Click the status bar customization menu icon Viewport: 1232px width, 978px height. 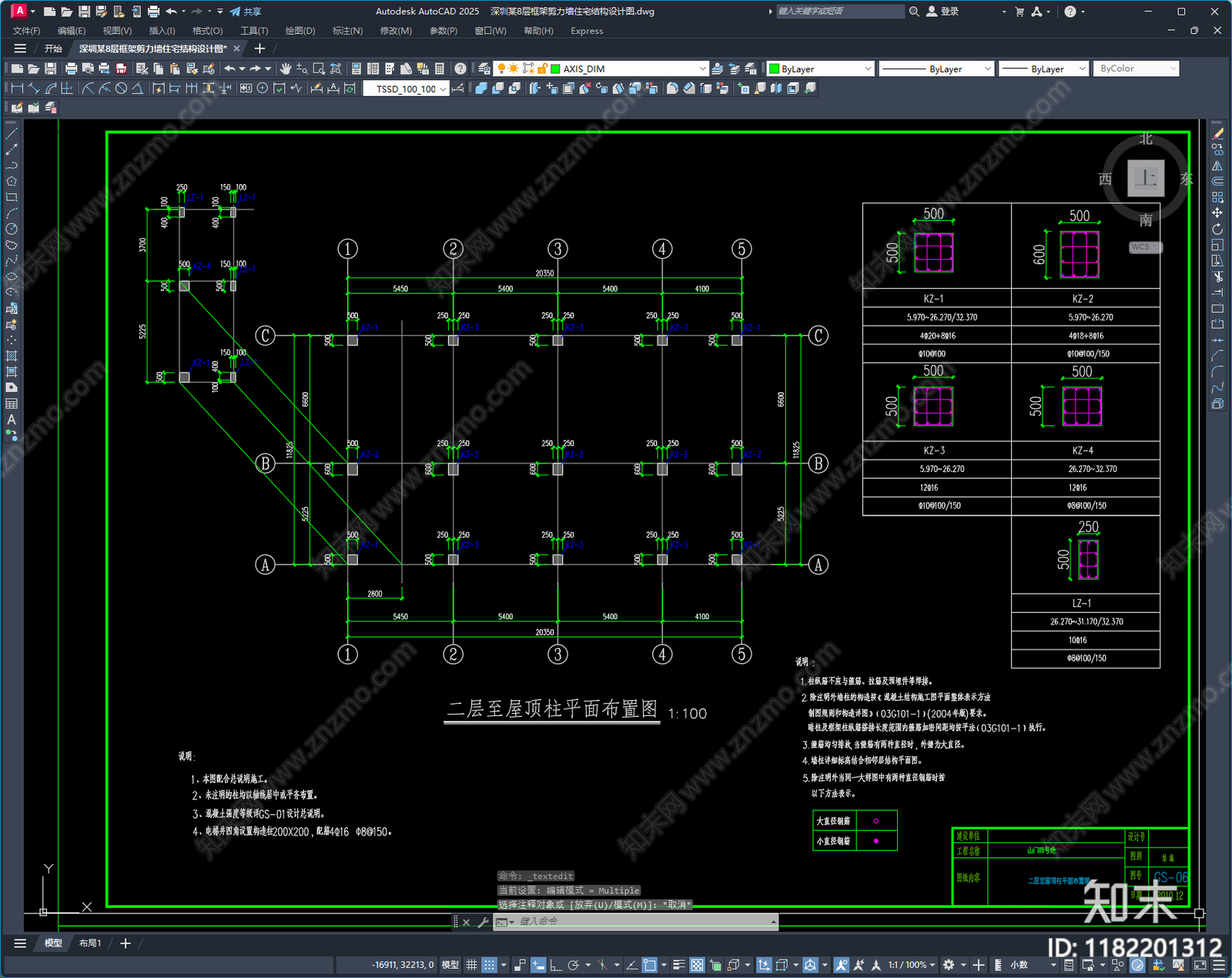pos(1218,965)
